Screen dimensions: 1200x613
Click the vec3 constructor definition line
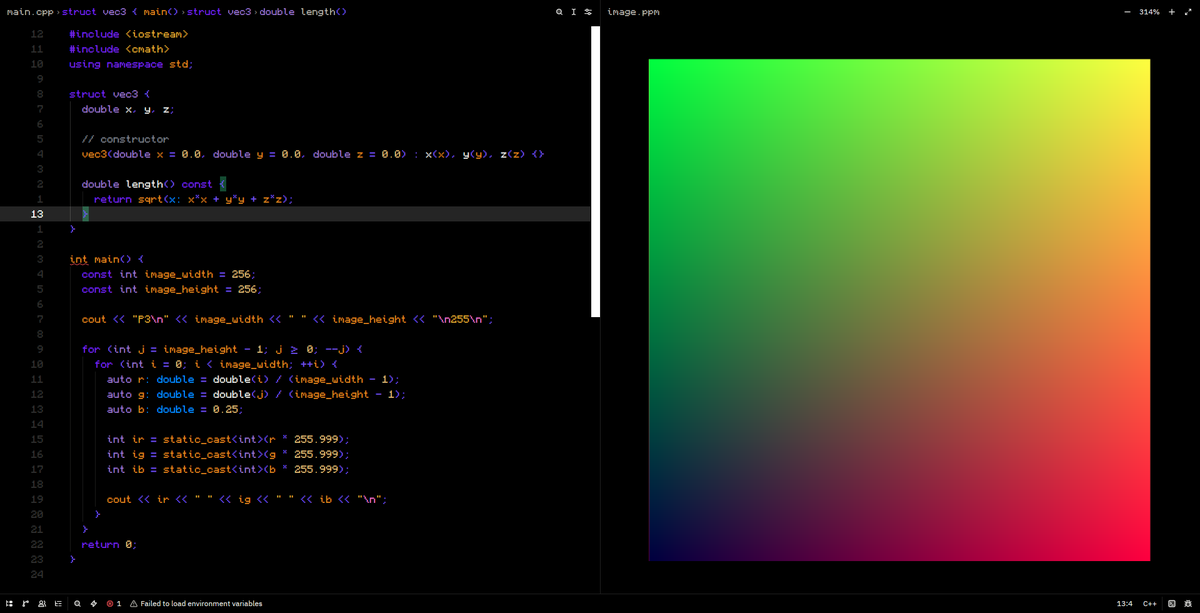click(312, 154)
